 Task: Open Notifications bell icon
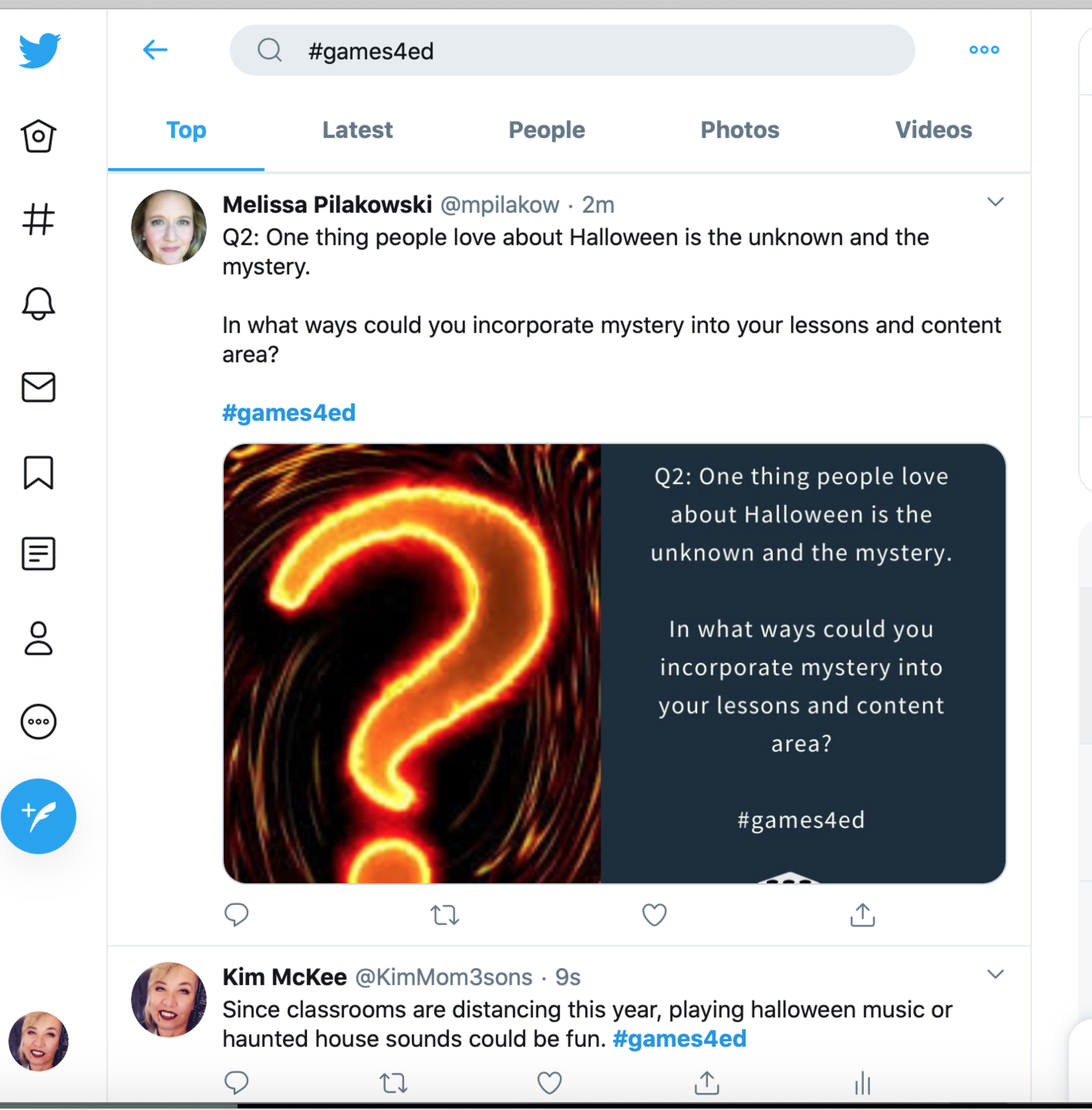click(38, 303)
